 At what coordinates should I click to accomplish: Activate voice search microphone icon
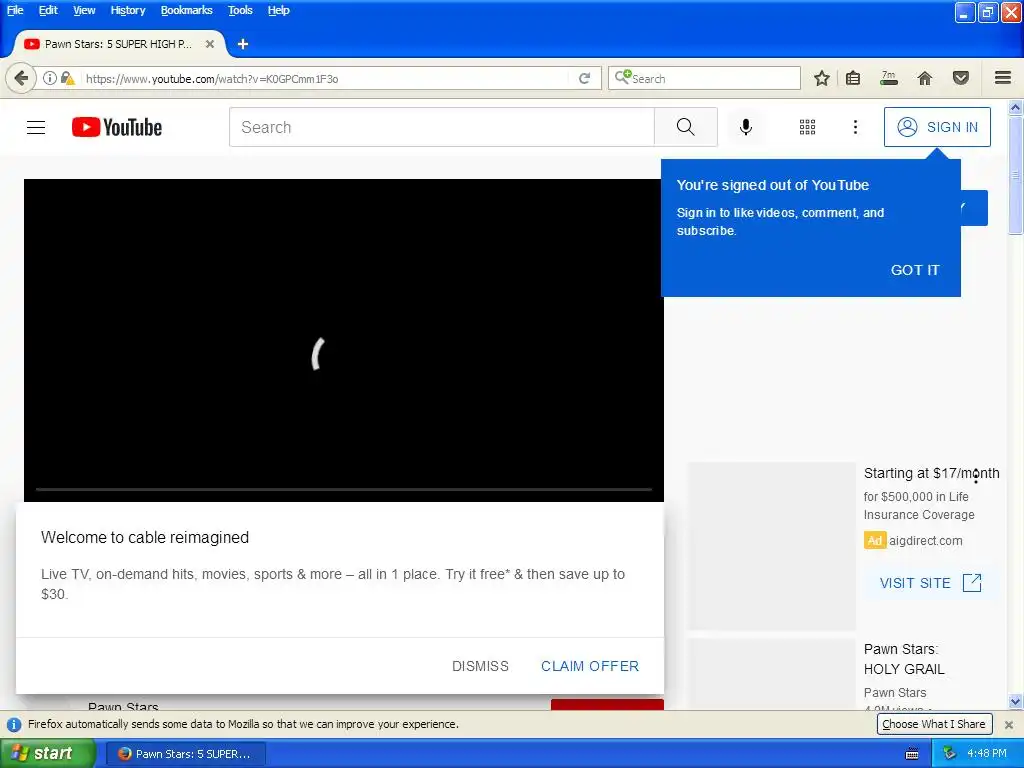745,127
